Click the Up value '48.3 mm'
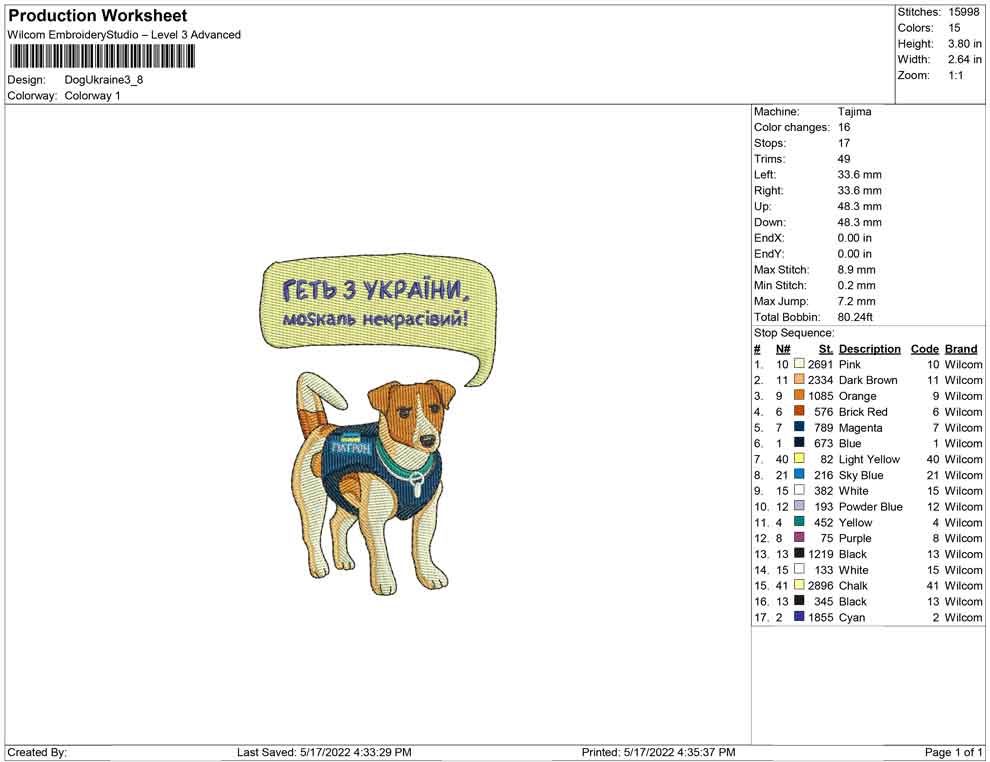990x762 pixels. click(x=859, y=206)
